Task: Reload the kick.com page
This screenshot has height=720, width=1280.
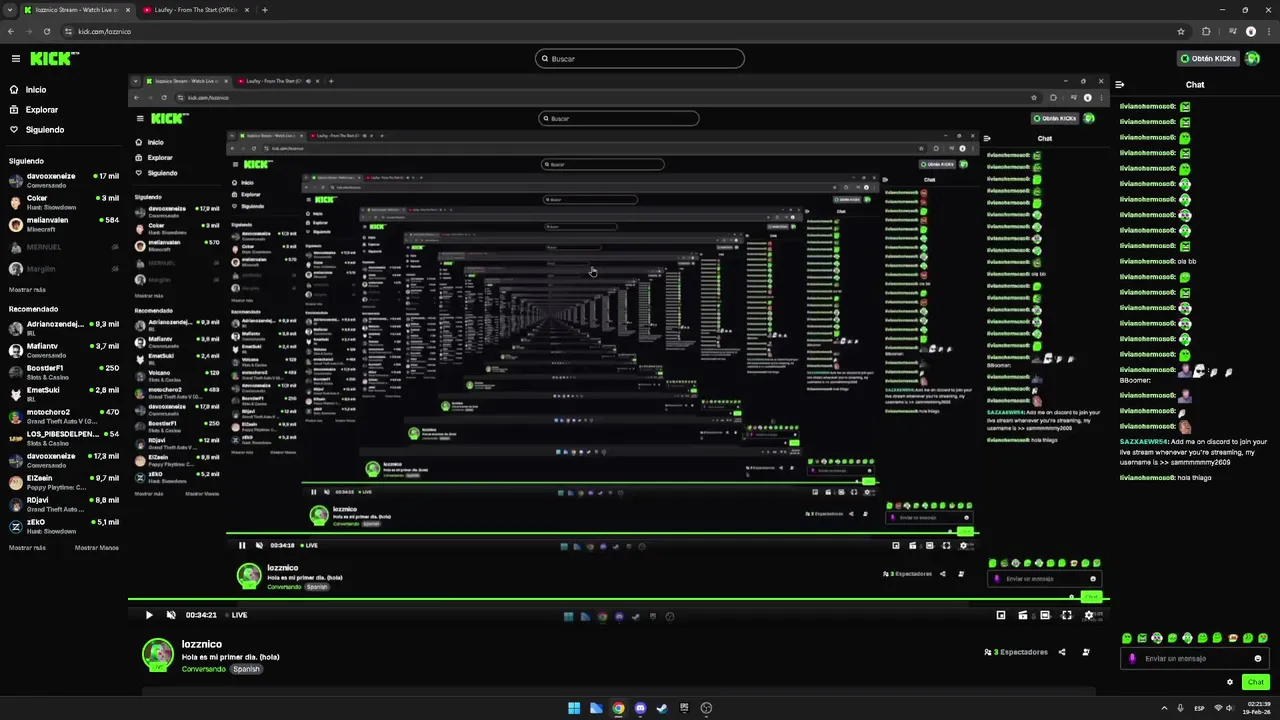Action: coord(46,31)
